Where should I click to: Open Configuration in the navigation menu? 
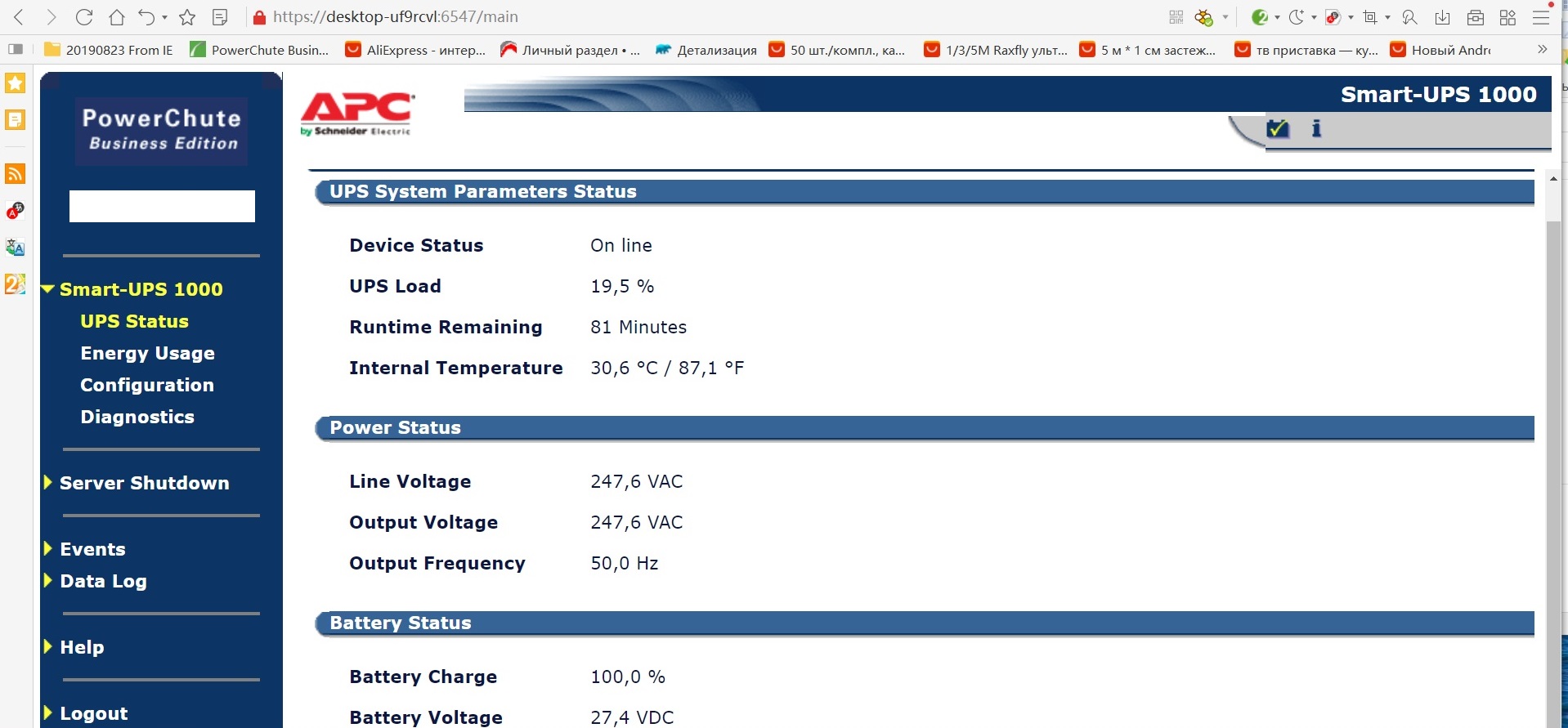pyautogui.click(x=147, y=385)
